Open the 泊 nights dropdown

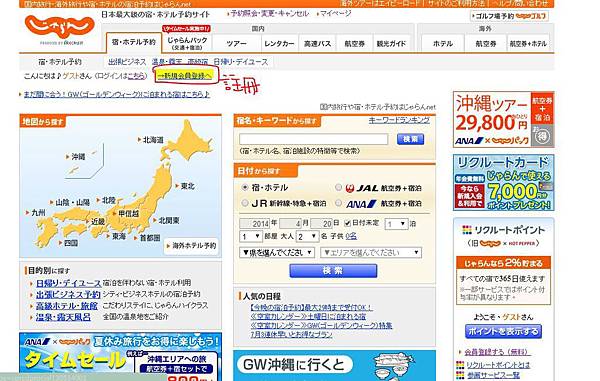pyautogui.click(x=396, y=223)
